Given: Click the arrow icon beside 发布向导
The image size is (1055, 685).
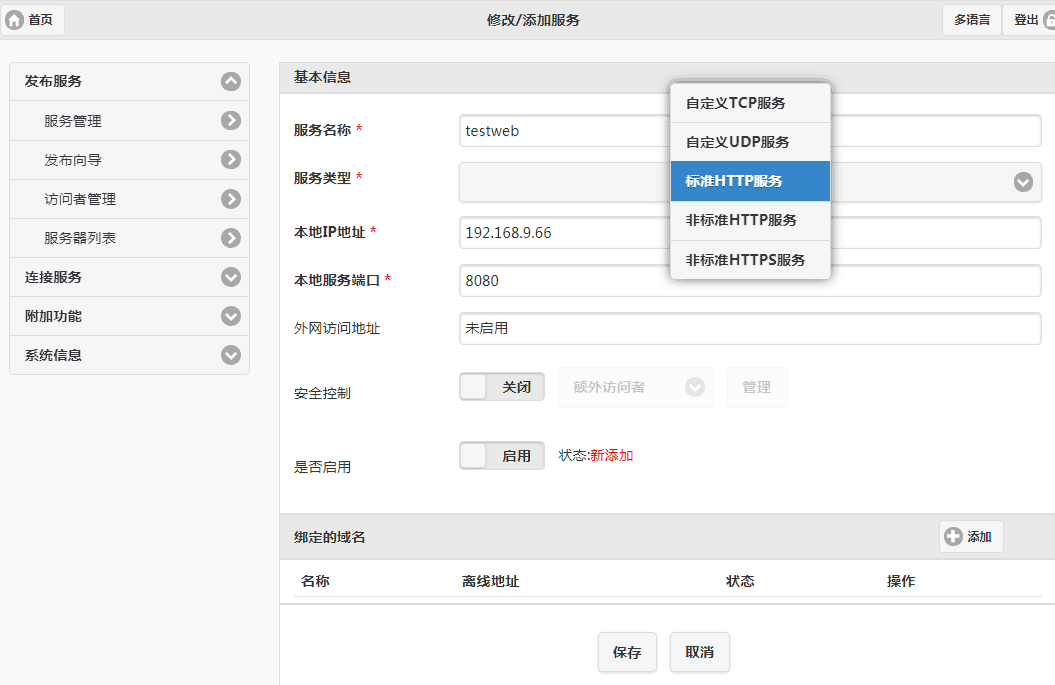Looking at the screenshot, I should pos(231,160).
